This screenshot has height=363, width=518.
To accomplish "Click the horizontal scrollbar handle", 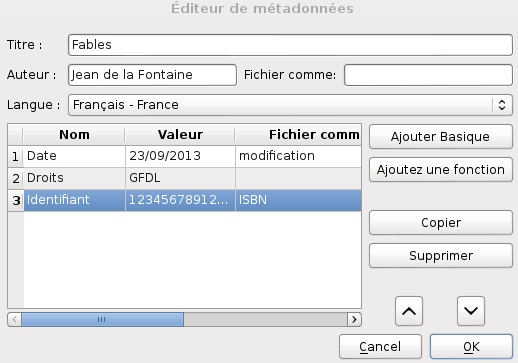I will point(102,320).
